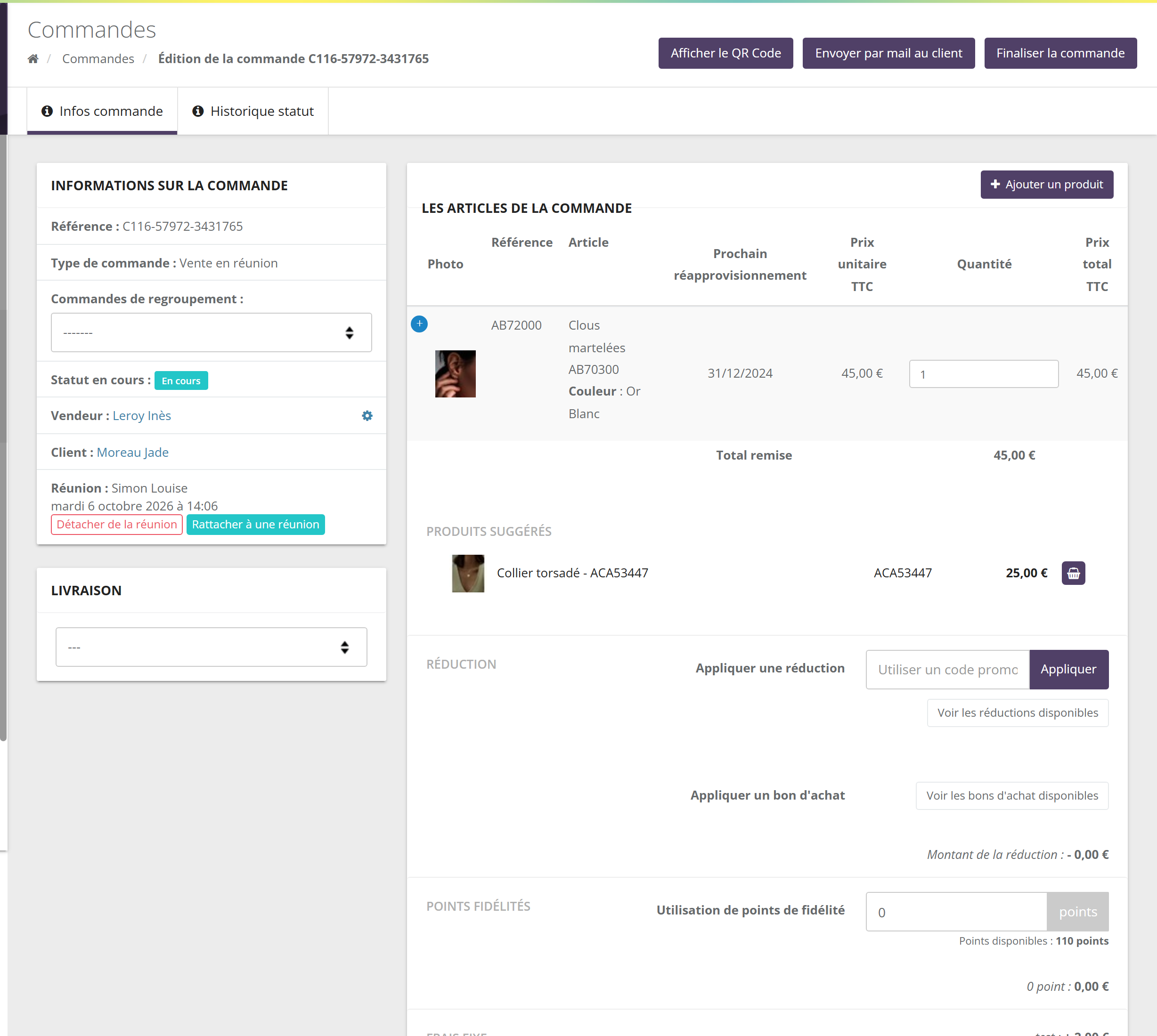This screenshot has width=1157, height=1036.
Task: Click the Prochain réapprovisionnement column header
Action: [x=740, y=264]
